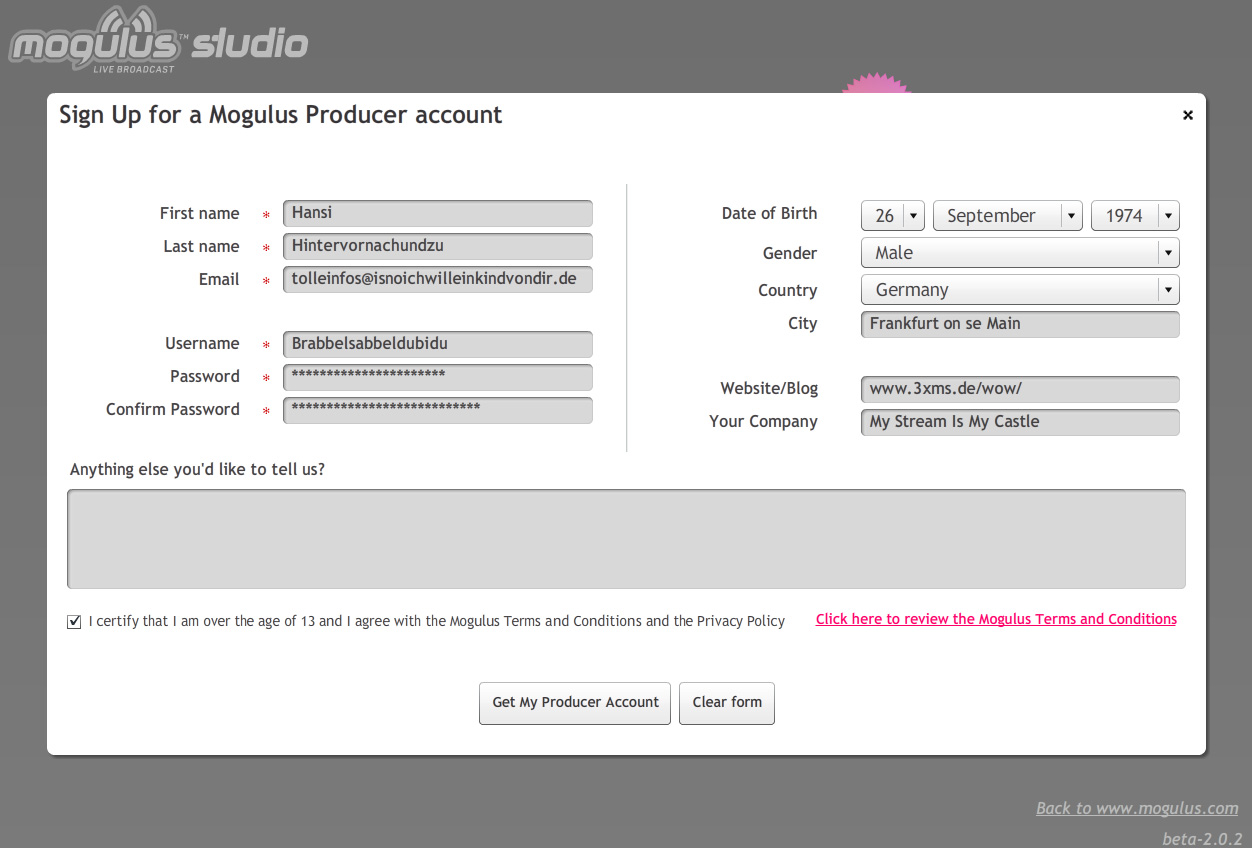Open the Mogulus Terms and Conditions review link
Screen dimensions: 1252x848
click(x=996, y=619)
